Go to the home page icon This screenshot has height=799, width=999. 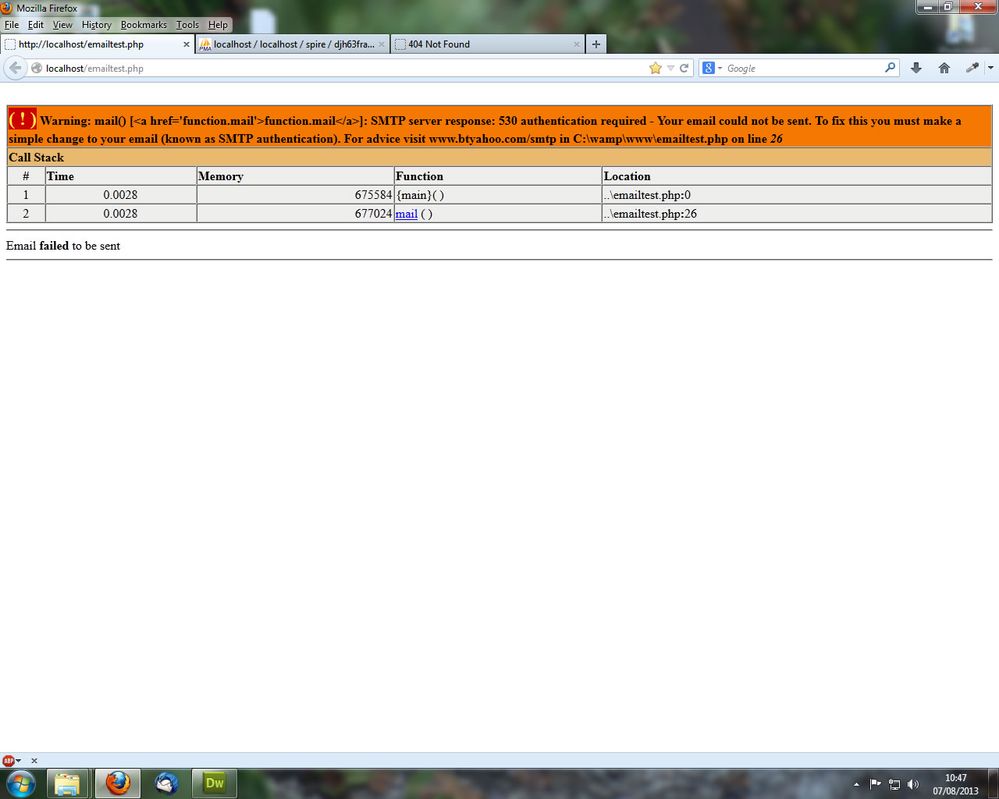pyautogui.click(x=944, y=68)
